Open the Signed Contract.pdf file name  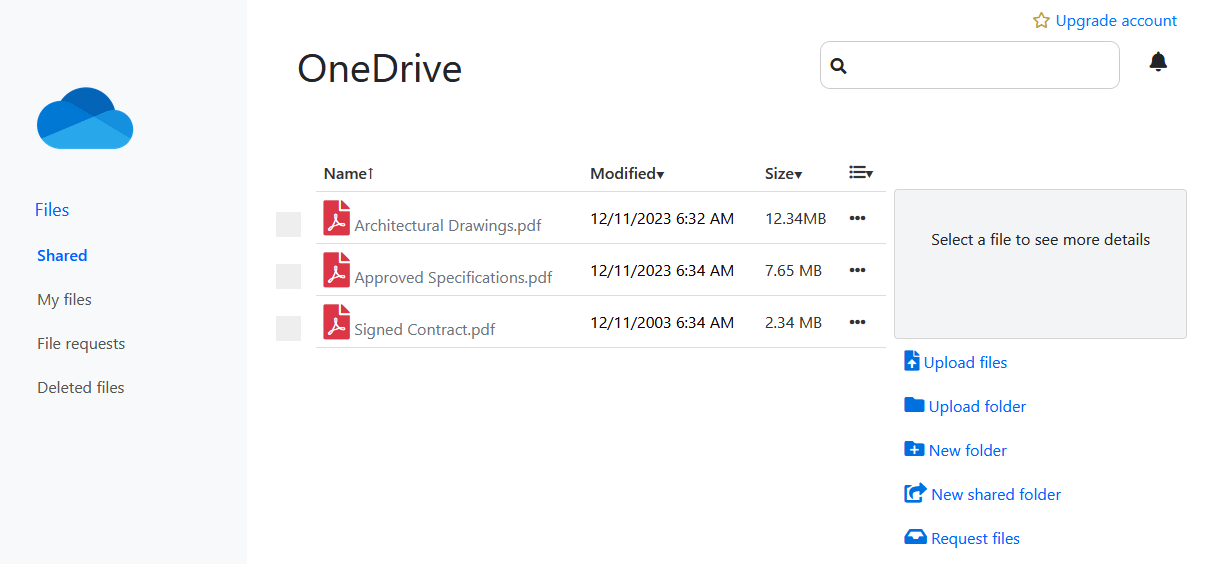[425, 329]
